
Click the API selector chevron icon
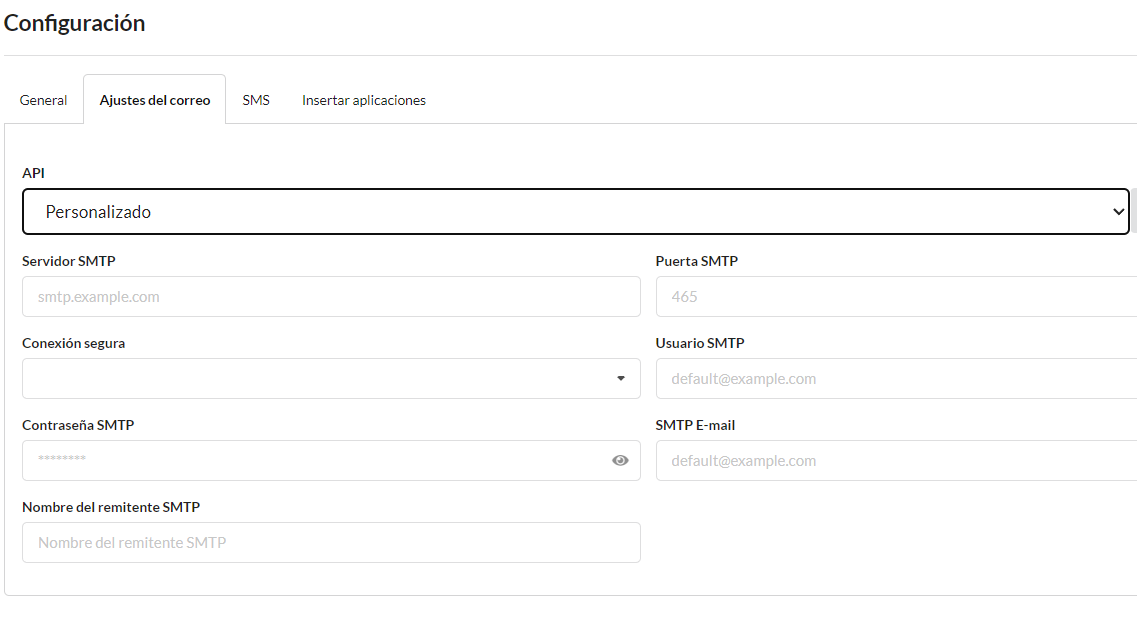pyautogui.click(x=1119, y=211)
